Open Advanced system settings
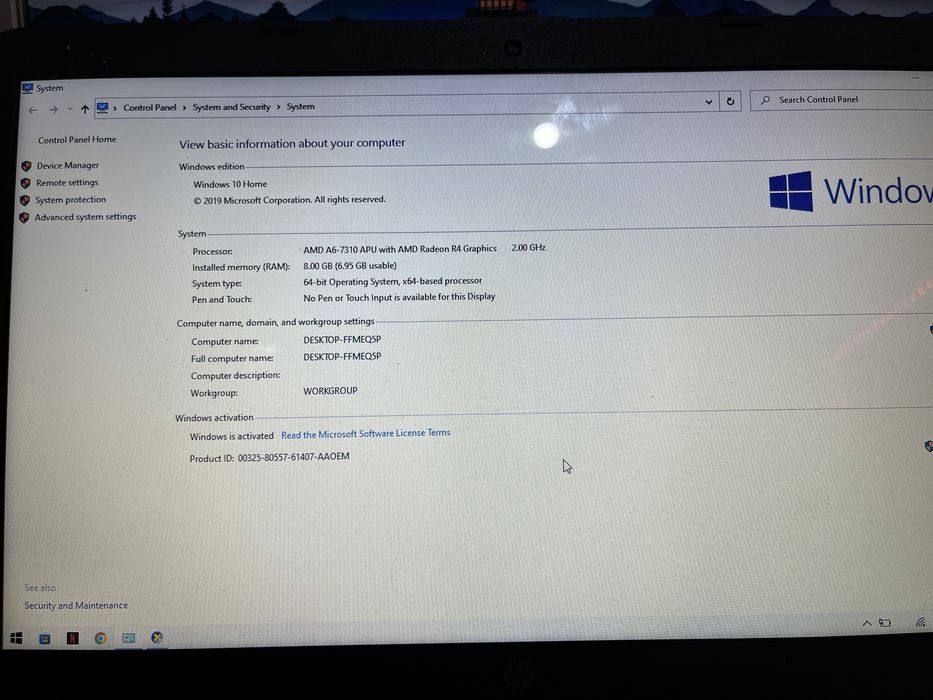 coord(85,217)
